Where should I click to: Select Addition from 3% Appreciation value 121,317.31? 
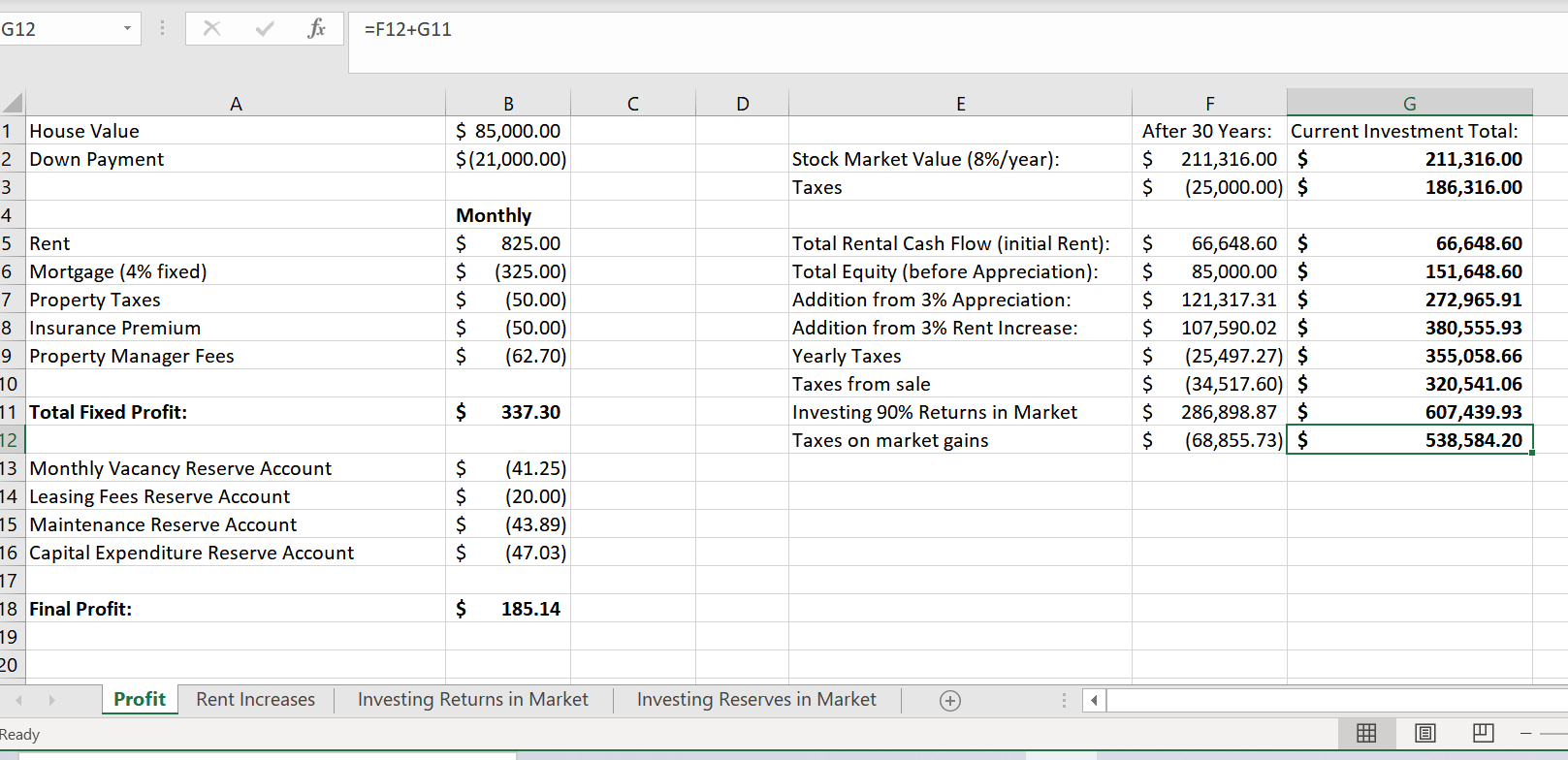tap(1209, 300)
